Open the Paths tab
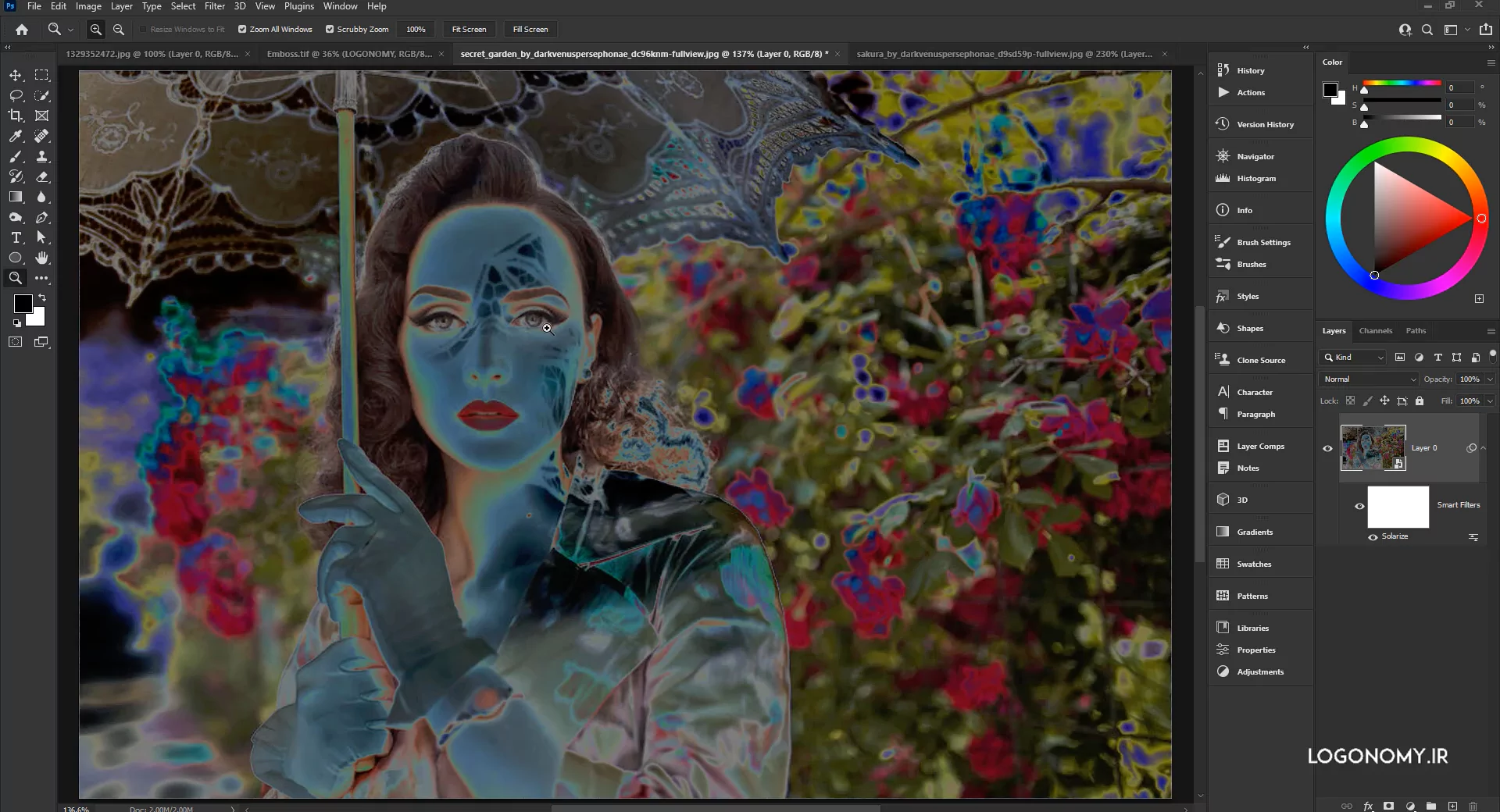The width and height of the screenshot is (1500, 812). point(1416,330)
